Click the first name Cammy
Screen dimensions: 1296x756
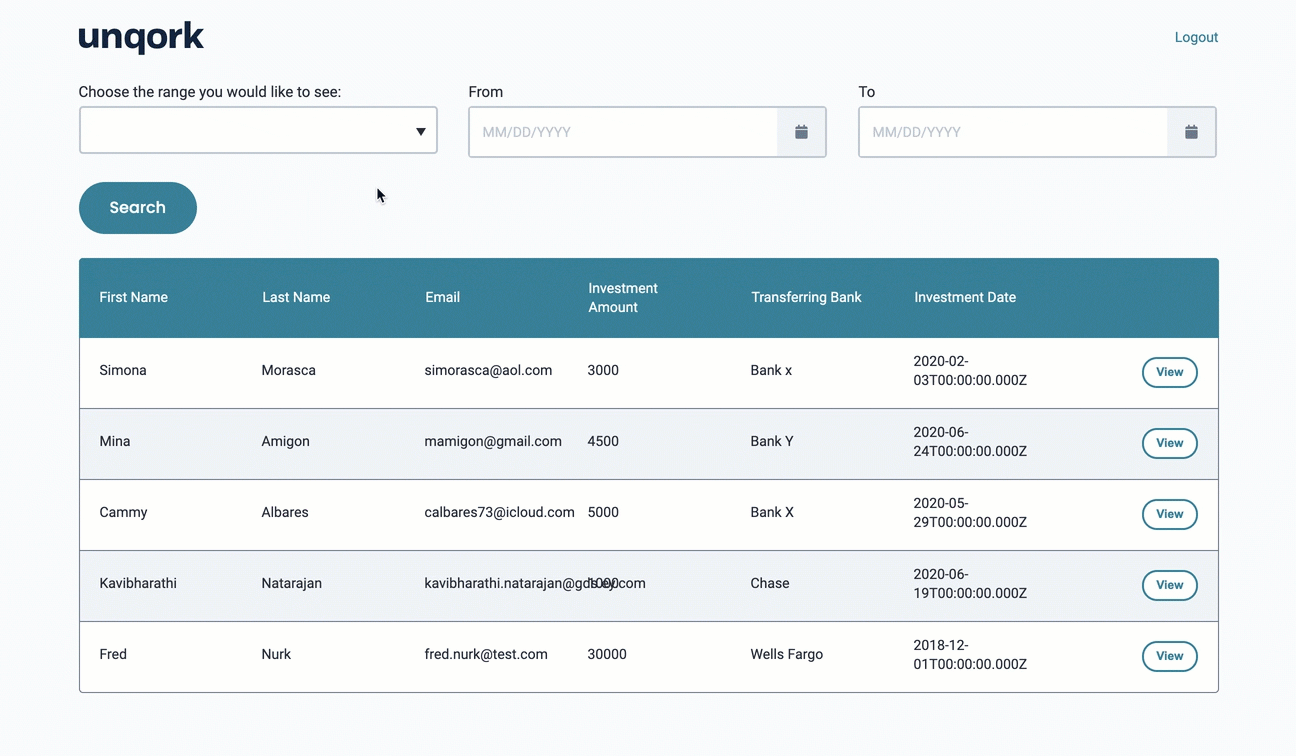(x=123, y=512)
